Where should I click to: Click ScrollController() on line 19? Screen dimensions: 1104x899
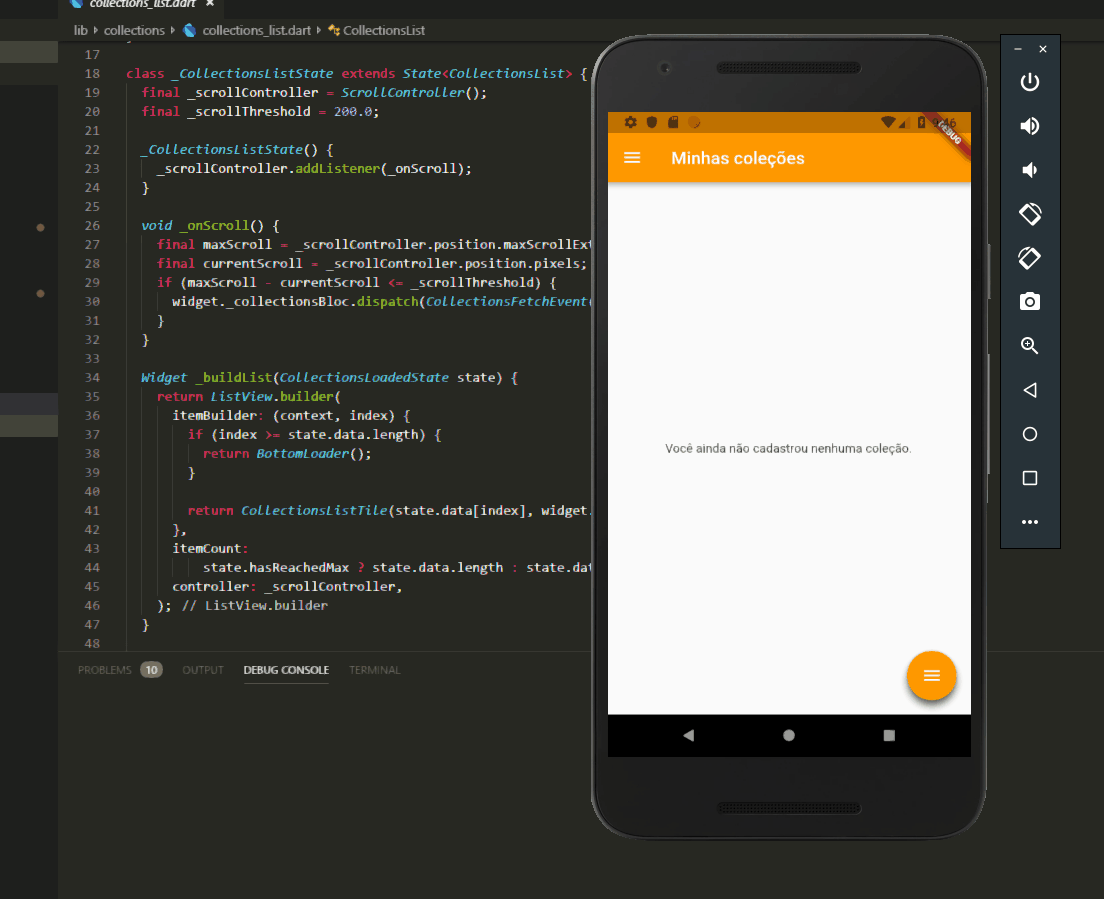coord(413,93)
